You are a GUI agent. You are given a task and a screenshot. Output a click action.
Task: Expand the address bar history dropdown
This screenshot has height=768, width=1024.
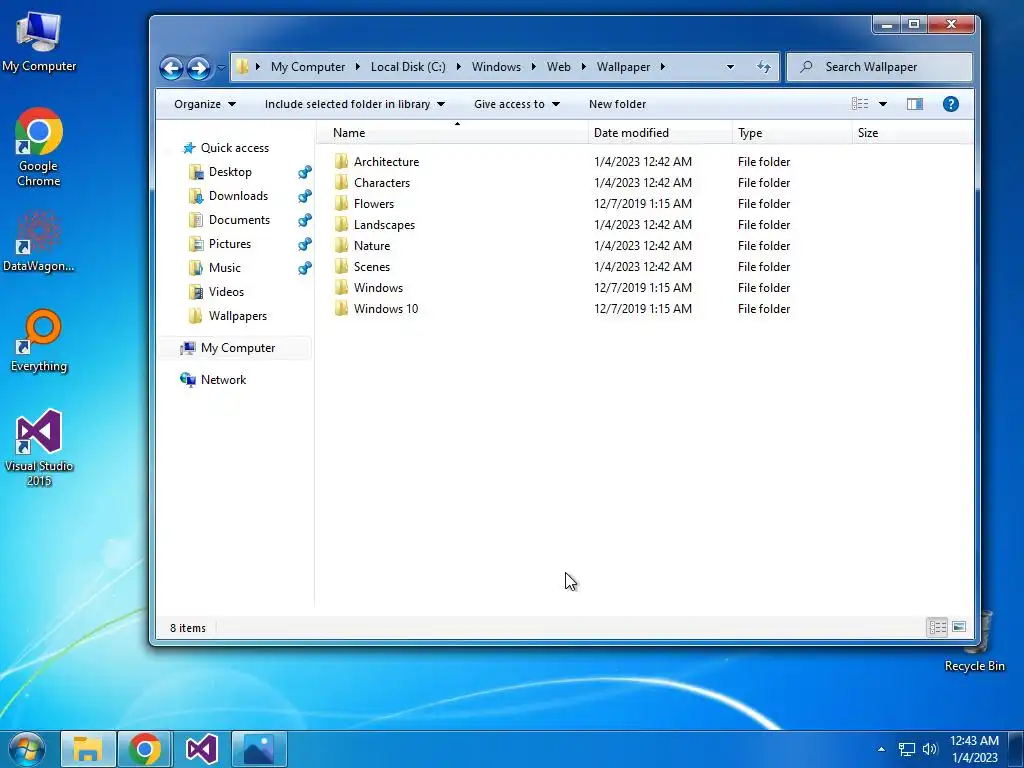tap(730, 67)
